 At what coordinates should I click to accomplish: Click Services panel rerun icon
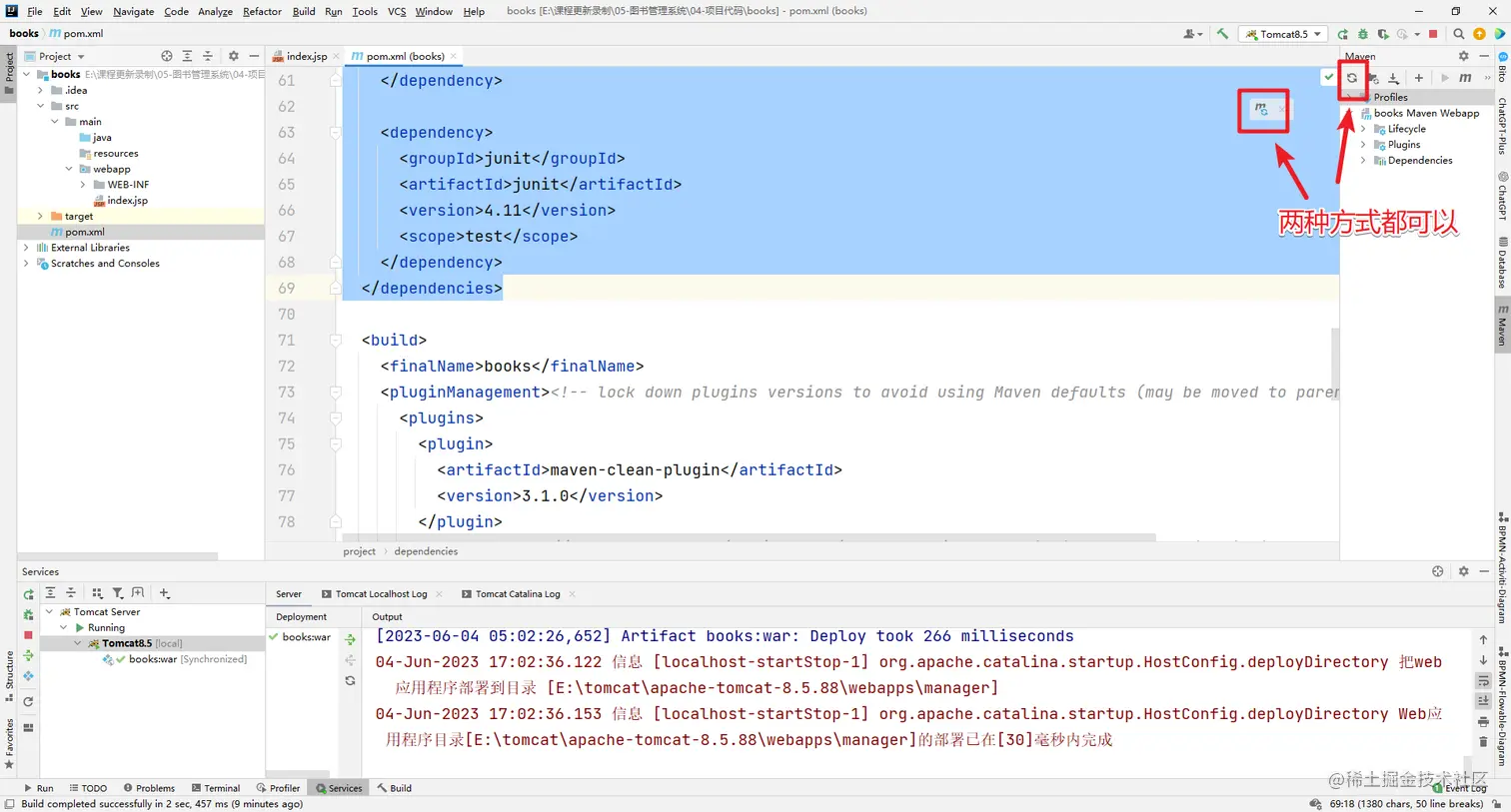[28, 594]
